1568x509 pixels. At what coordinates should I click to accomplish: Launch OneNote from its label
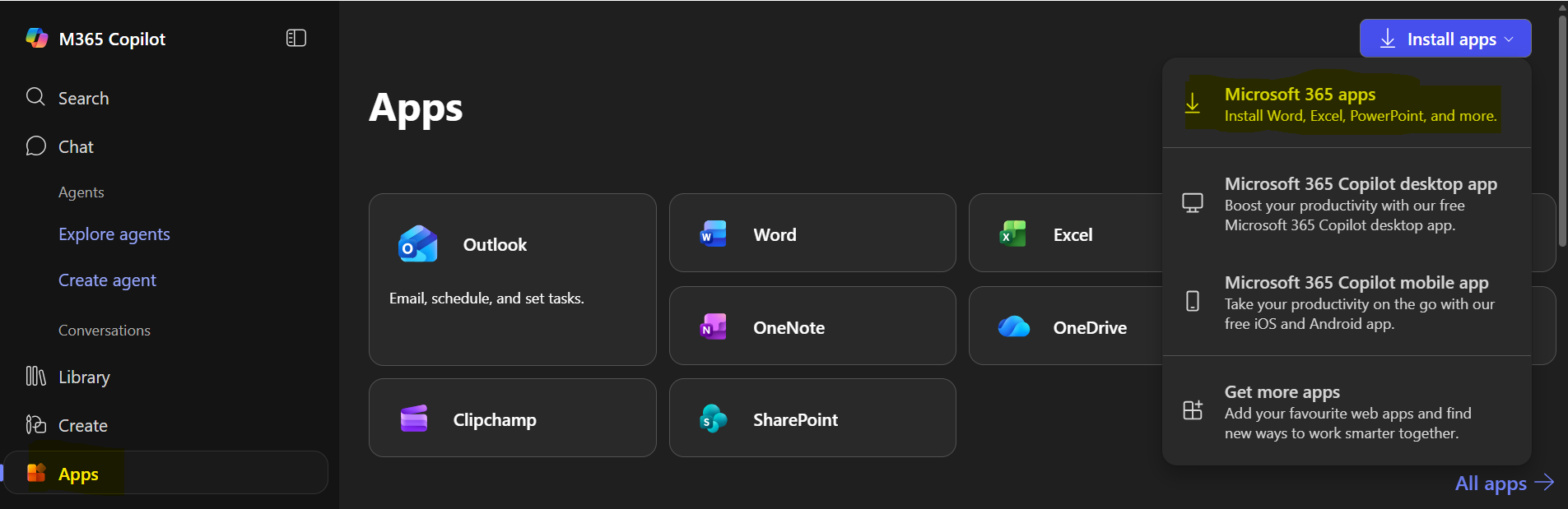pos(789,327)
